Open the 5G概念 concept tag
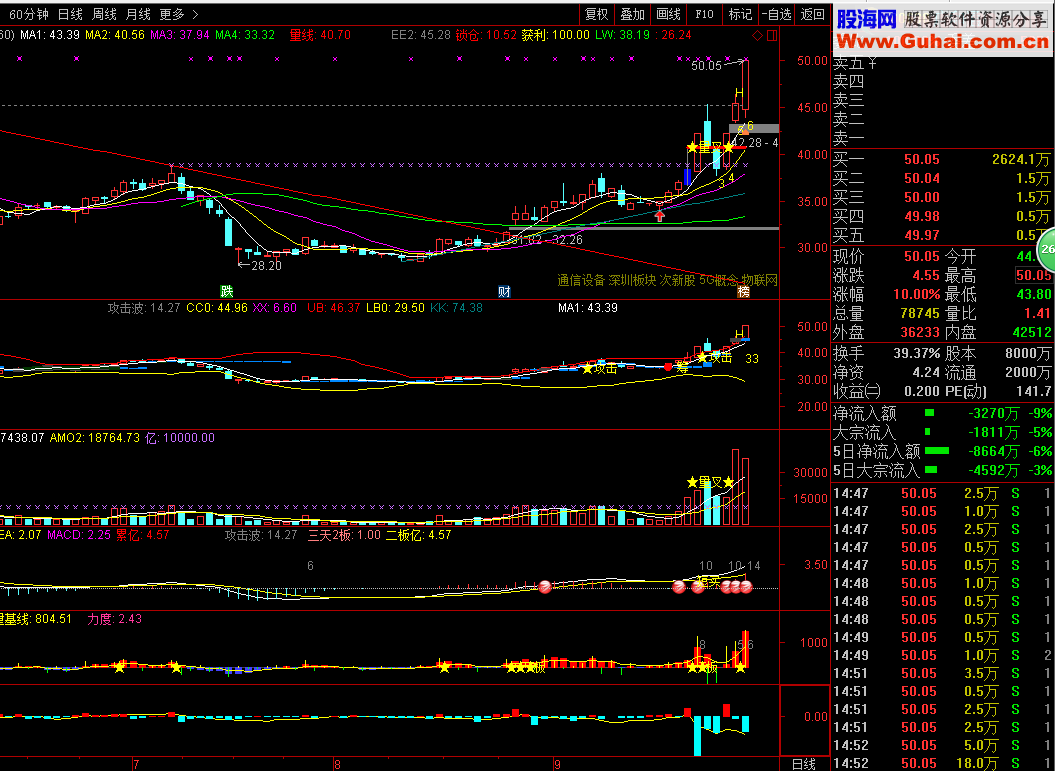 [719, 280]
